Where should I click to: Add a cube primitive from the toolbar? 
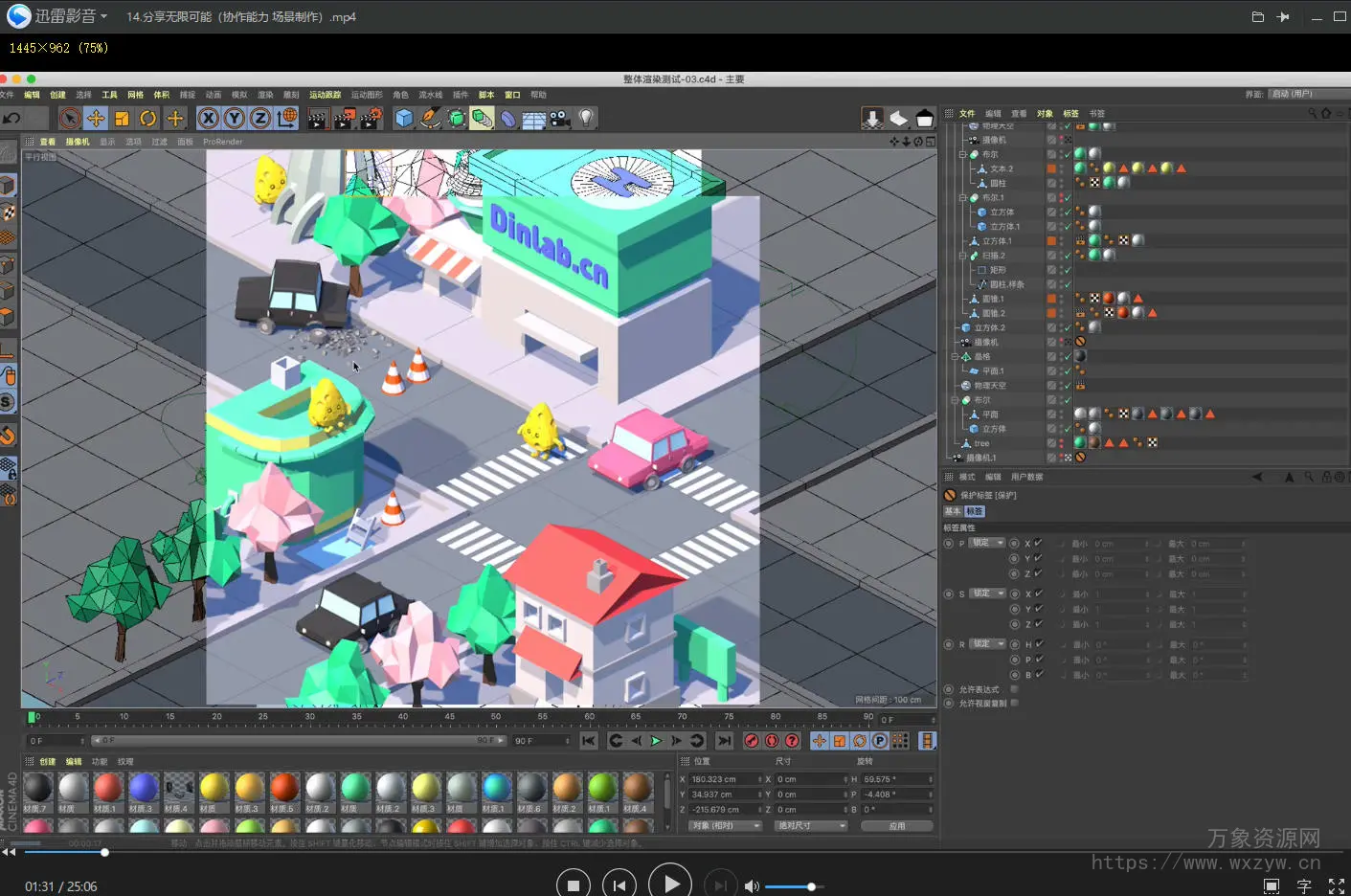click(x=404, y=118)
